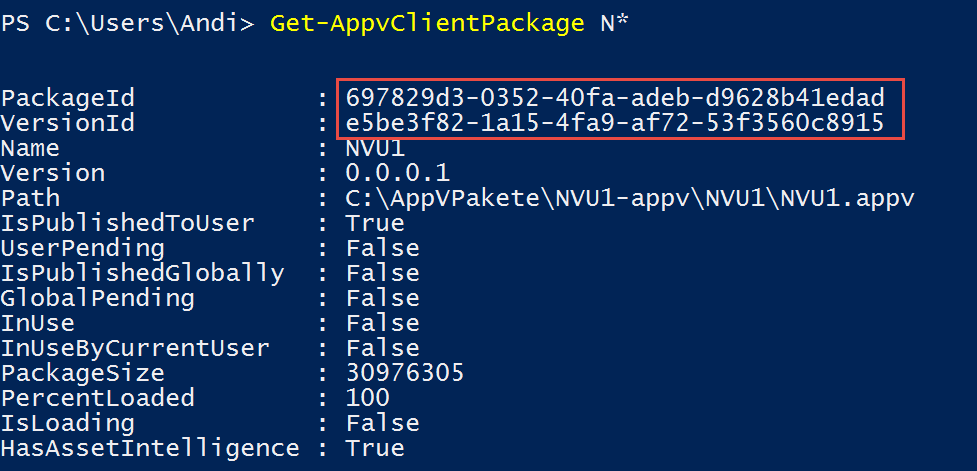Click the False value of IsPublishedGlobally
This screenshot has width=977, height=471.
[383, 272]
